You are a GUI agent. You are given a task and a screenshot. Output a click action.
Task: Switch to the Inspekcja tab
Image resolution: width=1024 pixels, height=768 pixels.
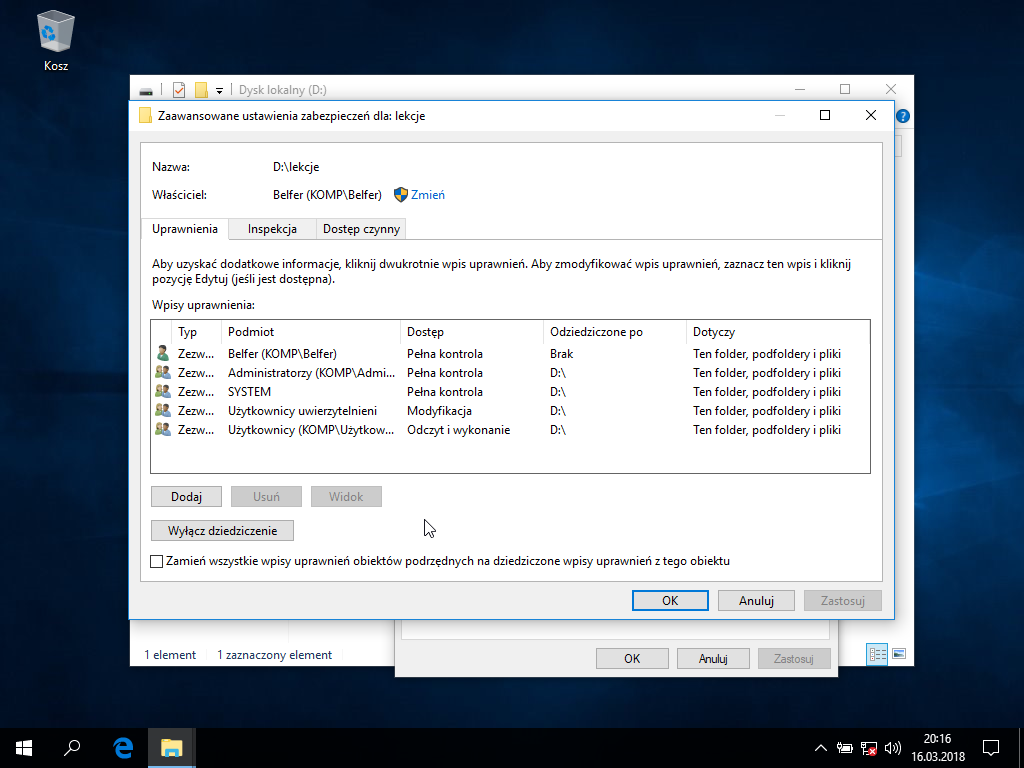272,229
